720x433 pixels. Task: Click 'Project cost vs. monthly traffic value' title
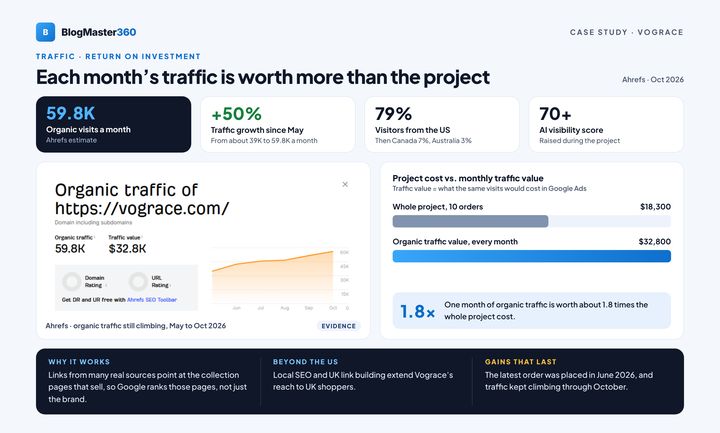tap(468, 178)
